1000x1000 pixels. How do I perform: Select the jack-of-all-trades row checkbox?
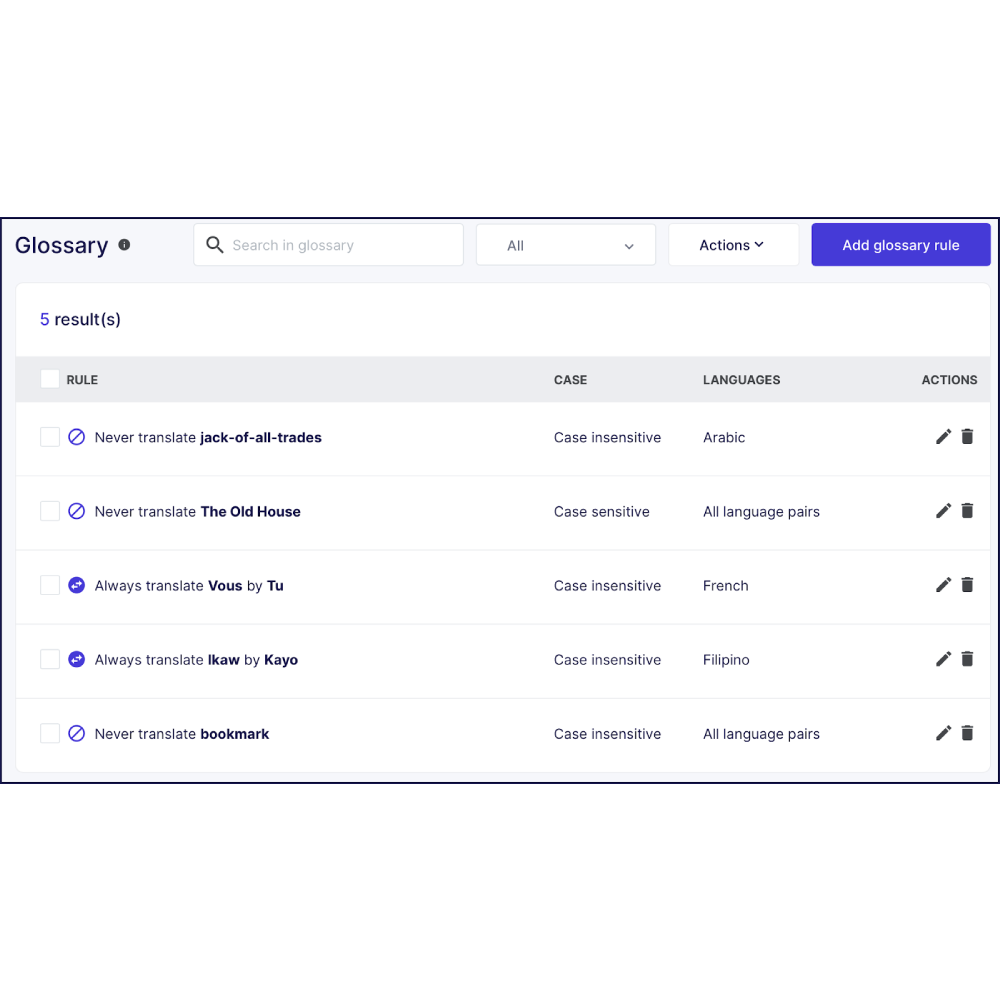50,436
